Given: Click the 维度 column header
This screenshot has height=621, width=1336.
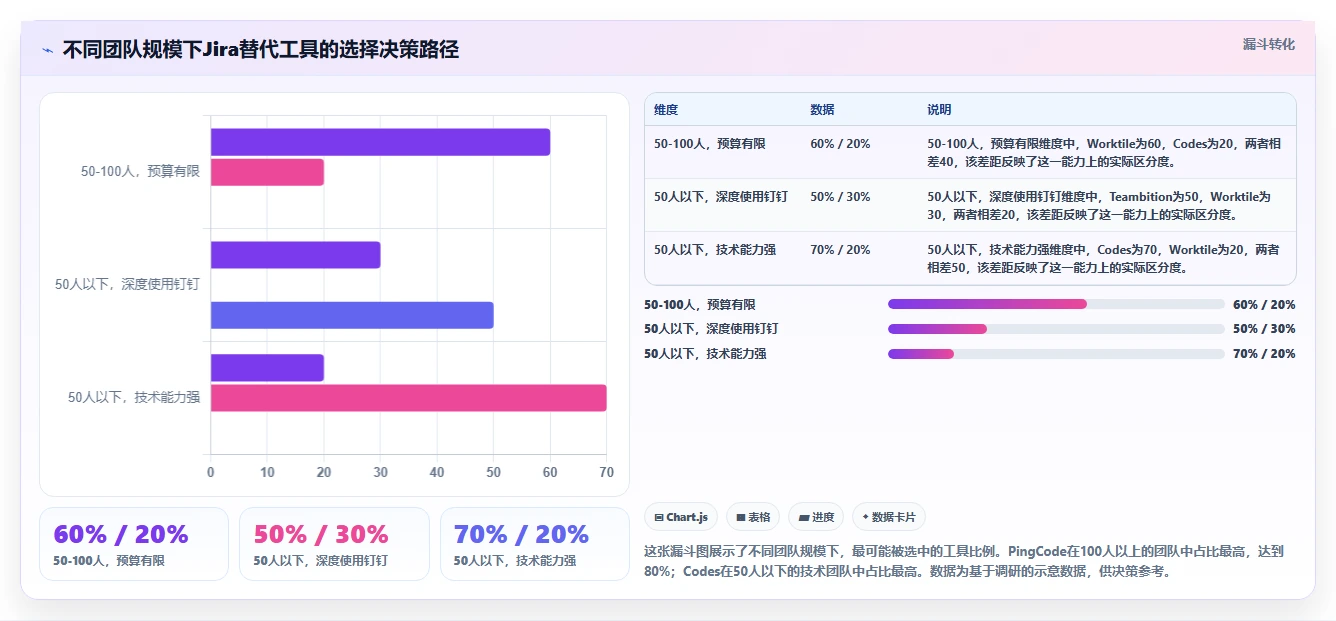Looking at the screenshot, I should click(x=666, y=110).
